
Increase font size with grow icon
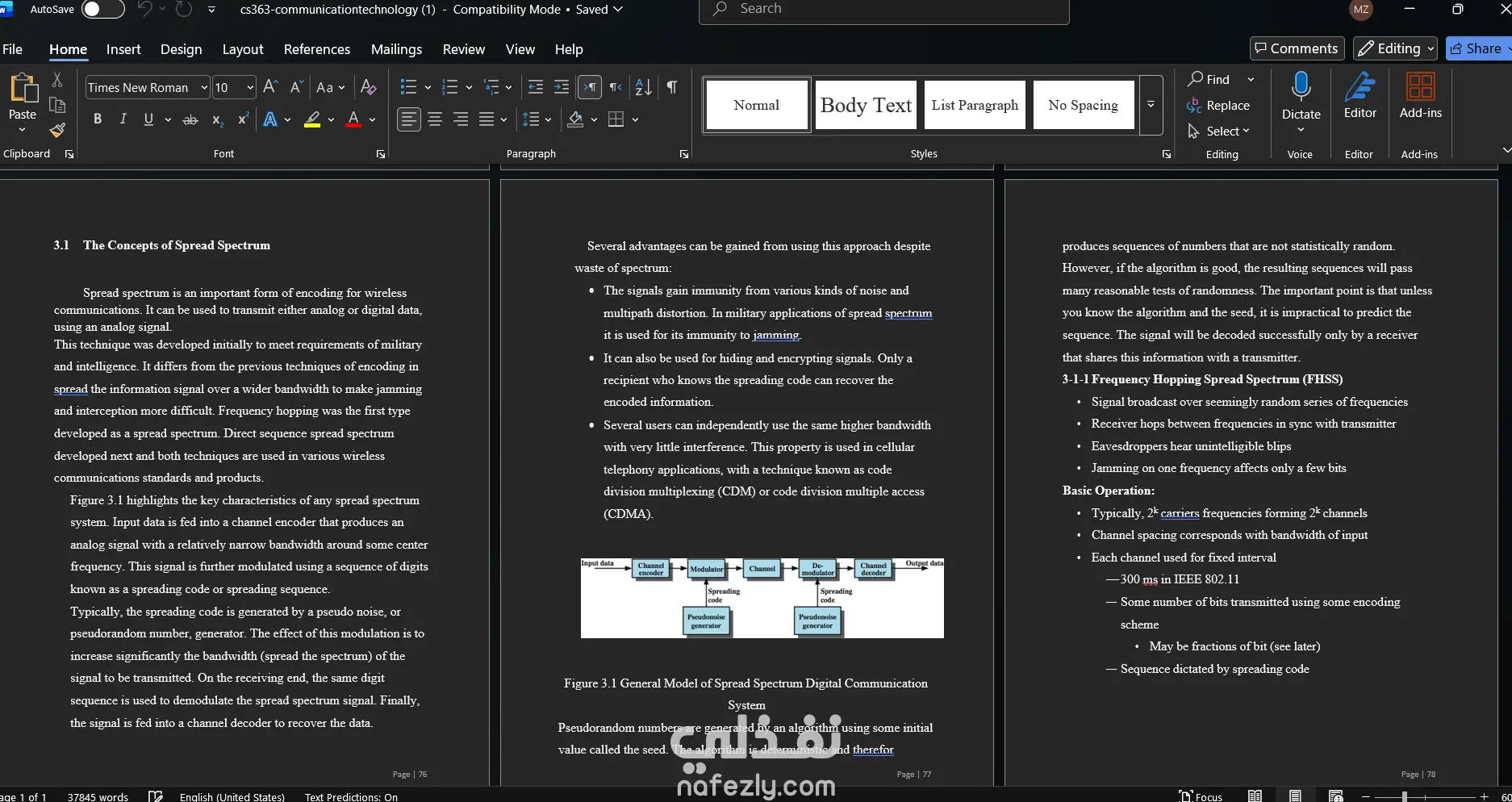tap(271, 87)
